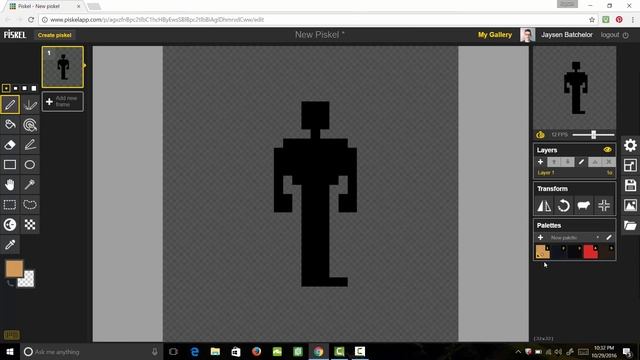Screen dimensions: 640x360
Task: Switch to the Piskel browser tab
Action: (x=44, y=6)
